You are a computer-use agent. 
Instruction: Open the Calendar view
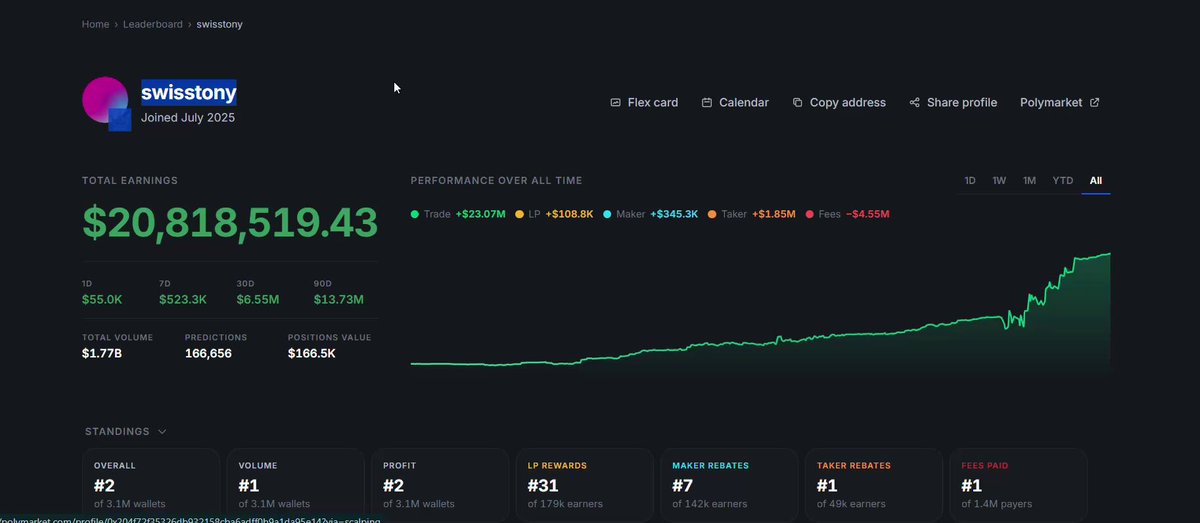click(x=735, y=102)
